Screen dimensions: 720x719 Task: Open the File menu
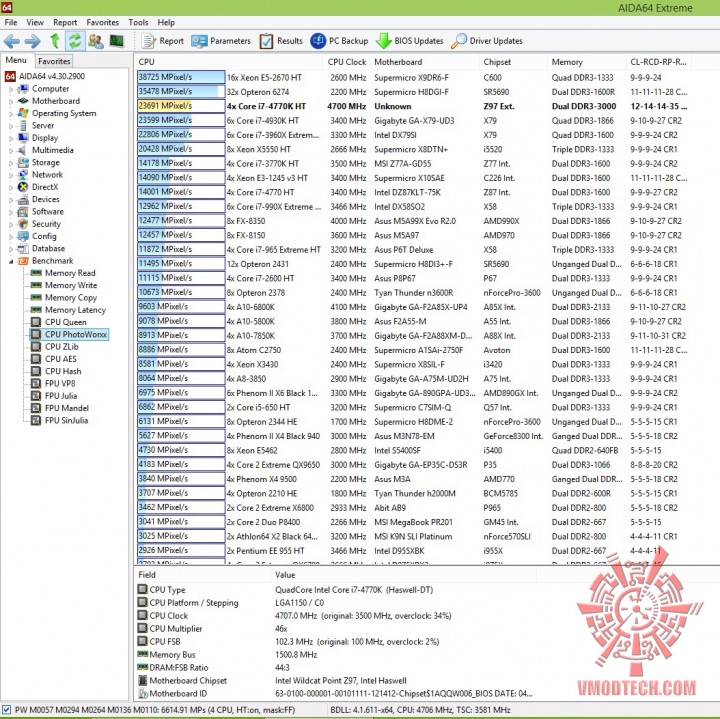11,22
